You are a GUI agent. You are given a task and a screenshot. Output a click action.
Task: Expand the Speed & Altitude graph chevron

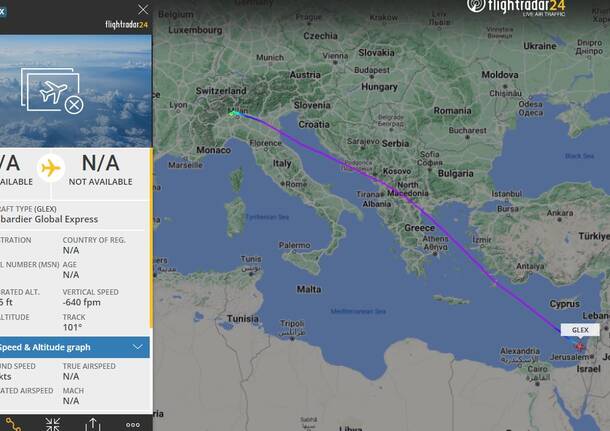pos(138,347)
